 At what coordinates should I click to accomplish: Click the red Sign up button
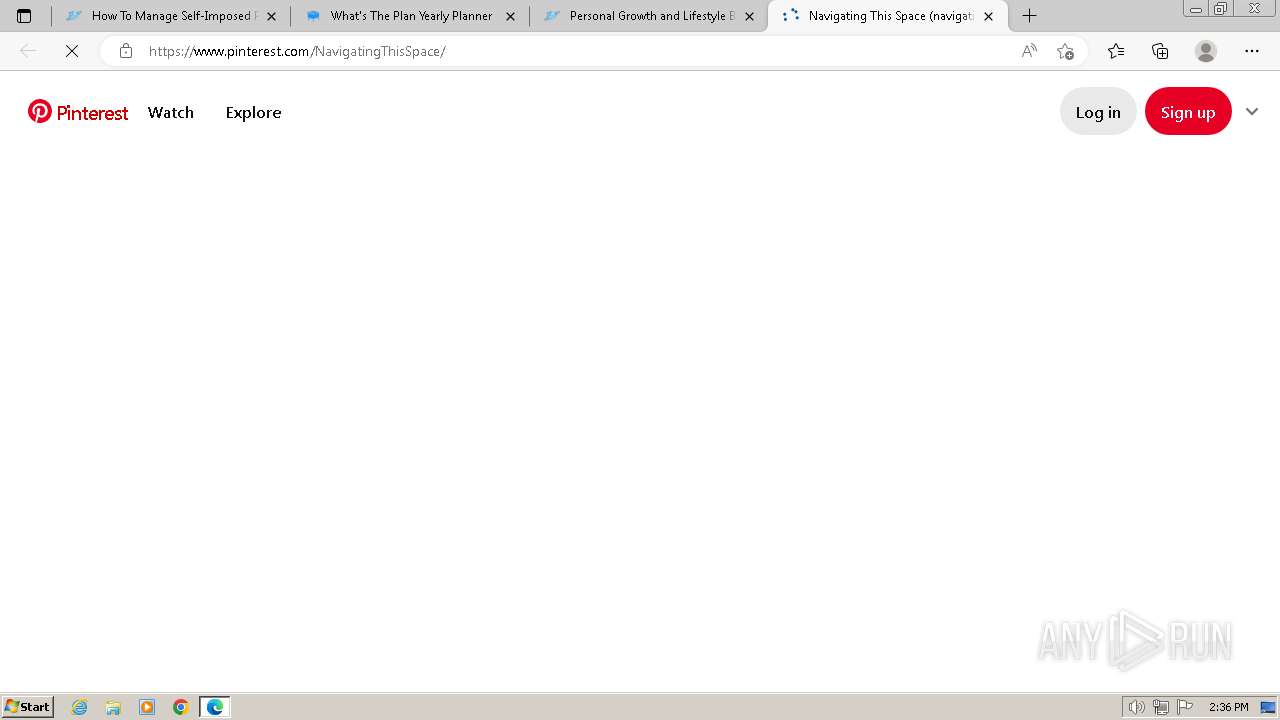pos(1188,112)
